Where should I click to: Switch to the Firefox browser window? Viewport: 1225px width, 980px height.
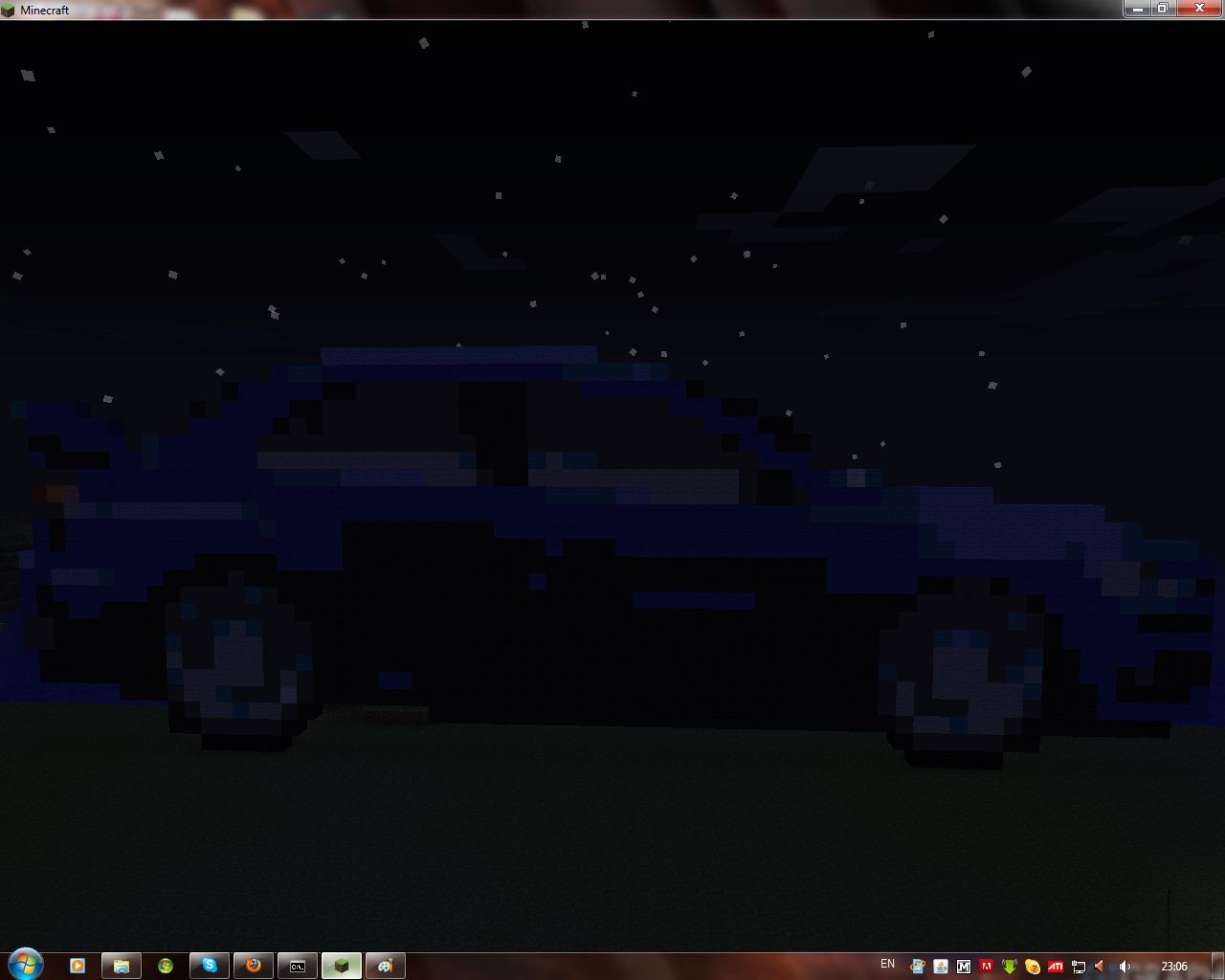[254, 966]
